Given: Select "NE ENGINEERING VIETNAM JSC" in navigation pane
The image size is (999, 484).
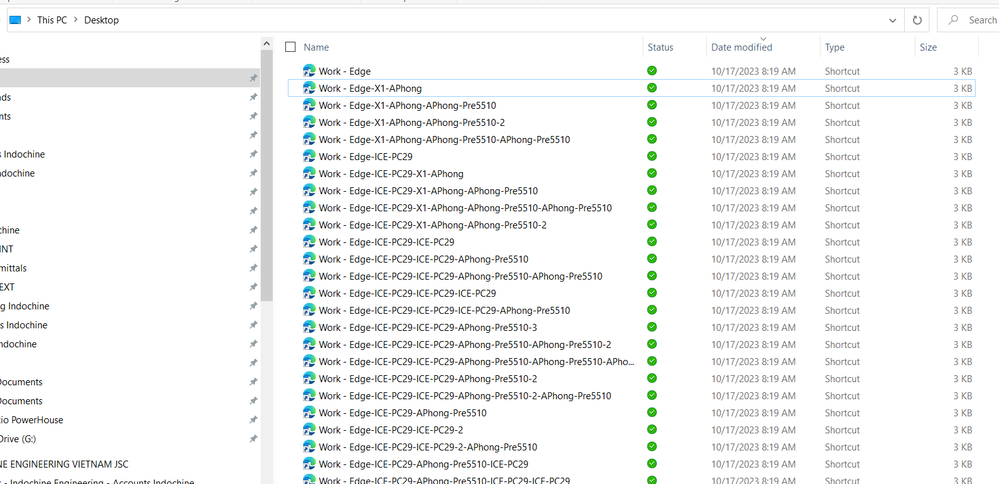Looking at the screenshot, I should tap(64, 464).
